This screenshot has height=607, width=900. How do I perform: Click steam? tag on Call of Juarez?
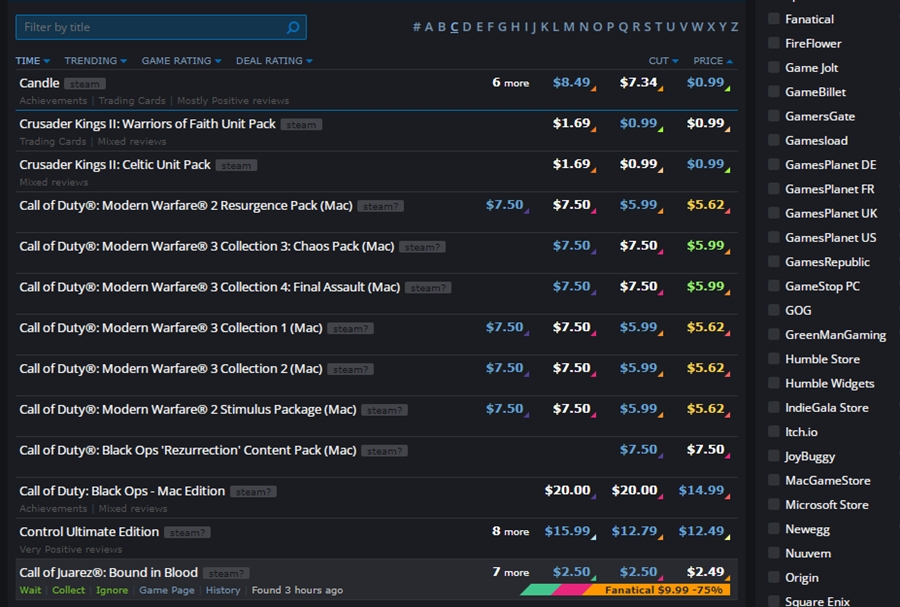(226, 574)
